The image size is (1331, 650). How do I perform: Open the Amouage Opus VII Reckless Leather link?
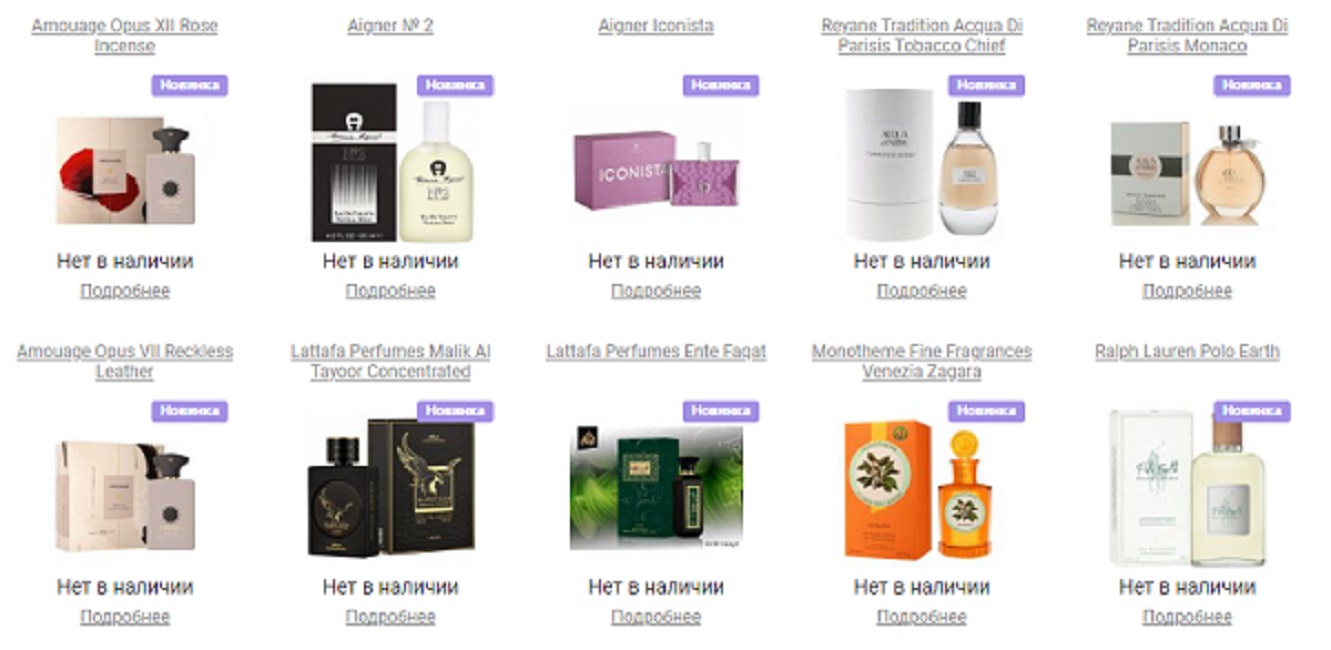click(x=124, y=361)
